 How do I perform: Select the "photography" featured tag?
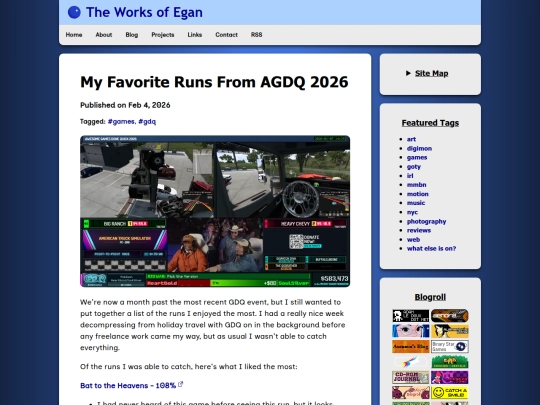pyautogui.click(x=426, y=221)
